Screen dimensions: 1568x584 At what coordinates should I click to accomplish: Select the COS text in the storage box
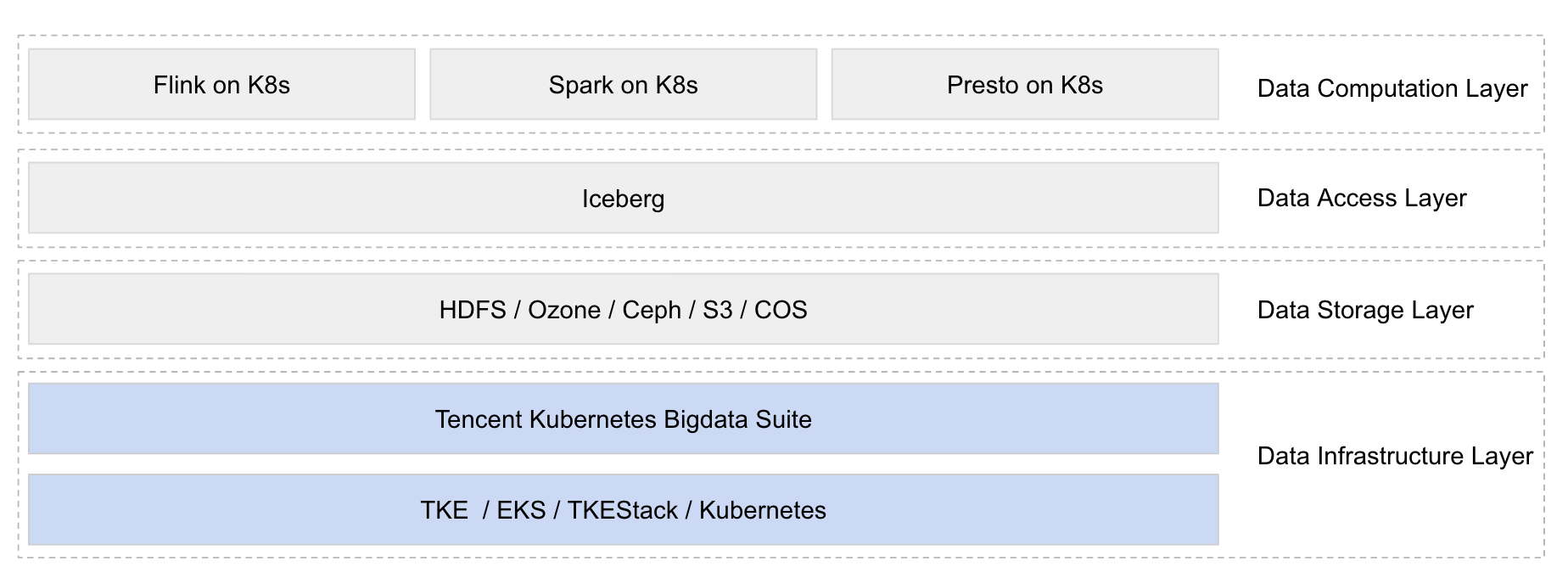(781, 310)
